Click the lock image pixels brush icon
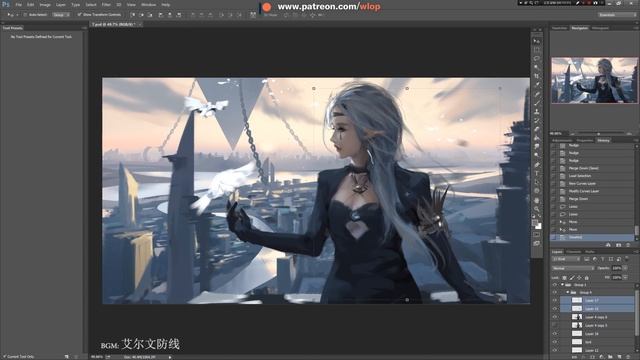Image resolution: width=640 pixels, height=360 pixels. click(572, 278)
